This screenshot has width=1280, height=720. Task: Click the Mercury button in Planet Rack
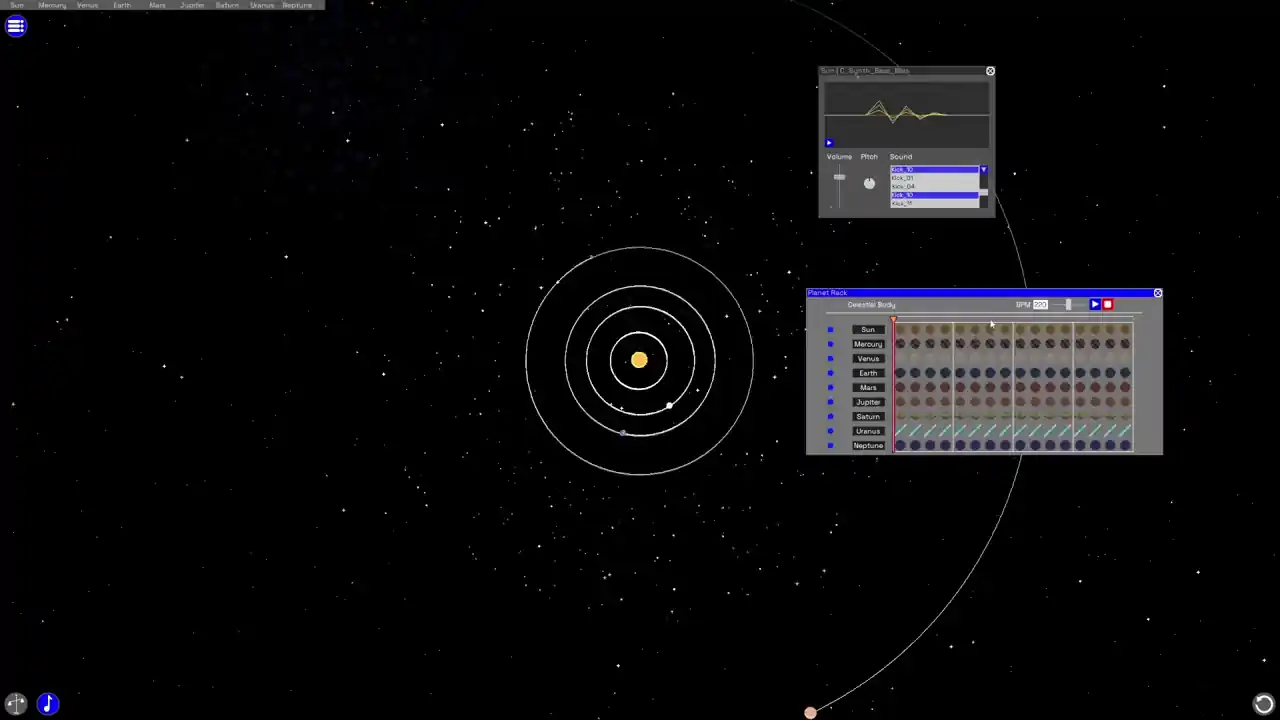pos(868,344)
